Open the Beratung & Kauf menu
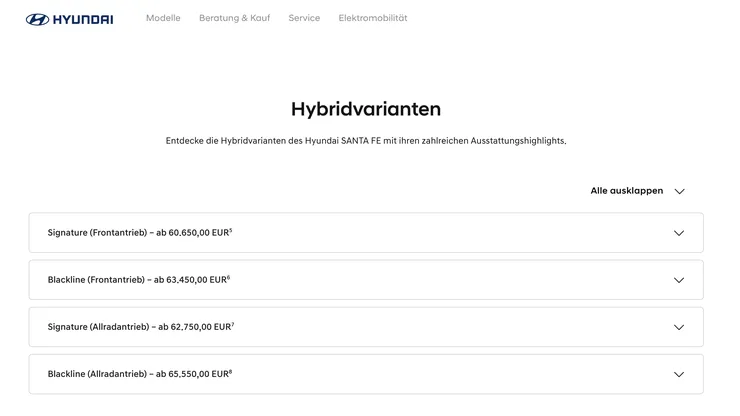Screen dimensions: 740x416 pyautogui.click(x=234, y=18)
